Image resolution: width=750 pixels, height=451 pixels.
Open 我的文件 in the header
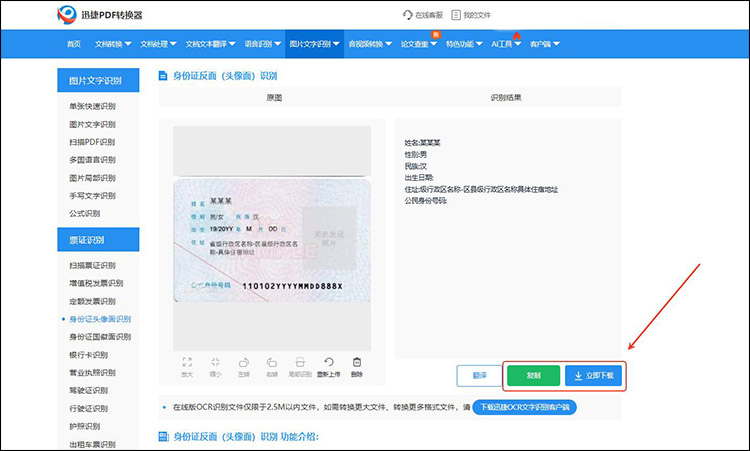(x=471, y=15)
